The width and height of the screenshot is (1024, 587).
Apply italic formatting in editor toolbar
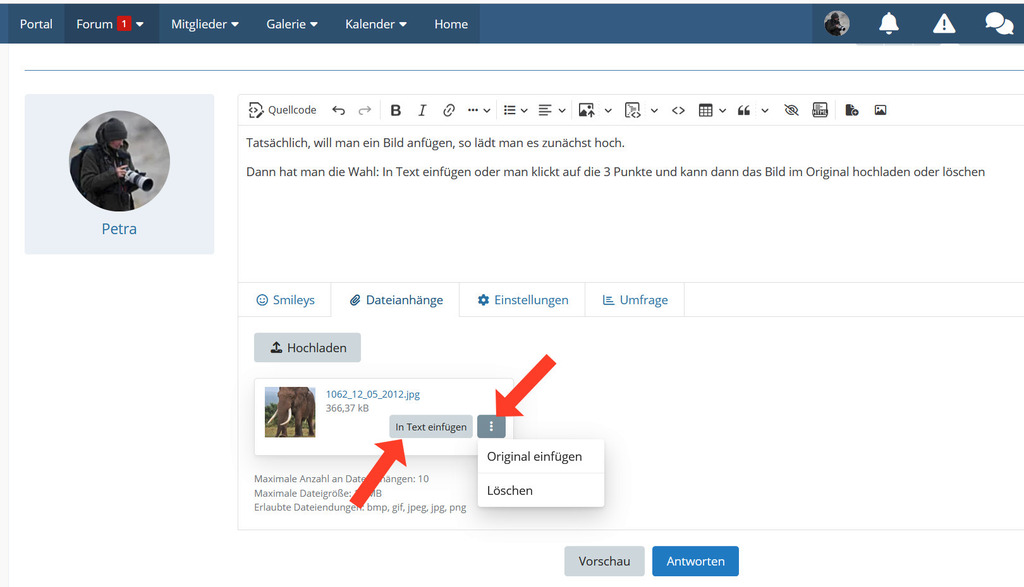422,110
